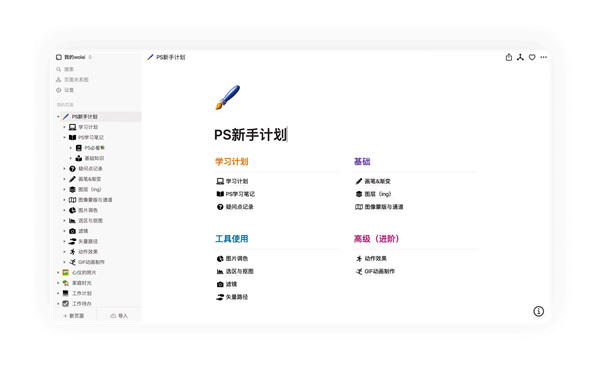The height and width of the screenshot is (373, 600).
Task: Collapse the PS学习笔记 sidebar node
Action: pyautogui.click(x=64, y=137)
